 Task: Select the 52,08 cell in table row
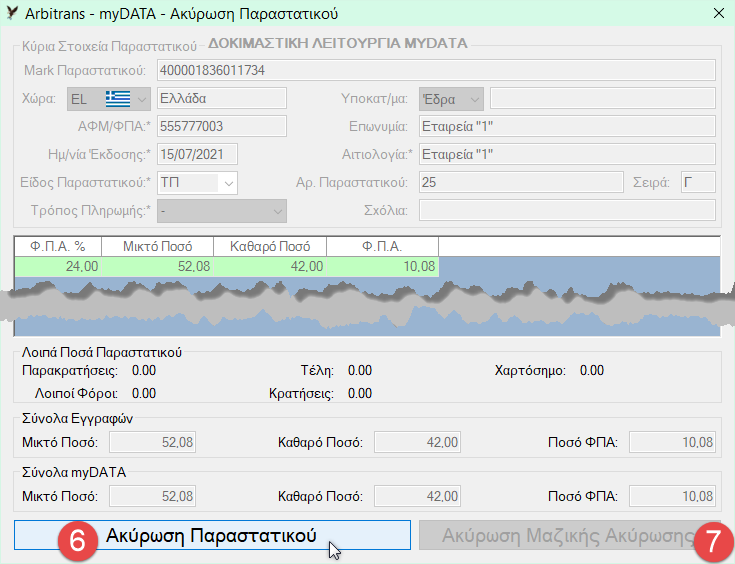[158, 266]
